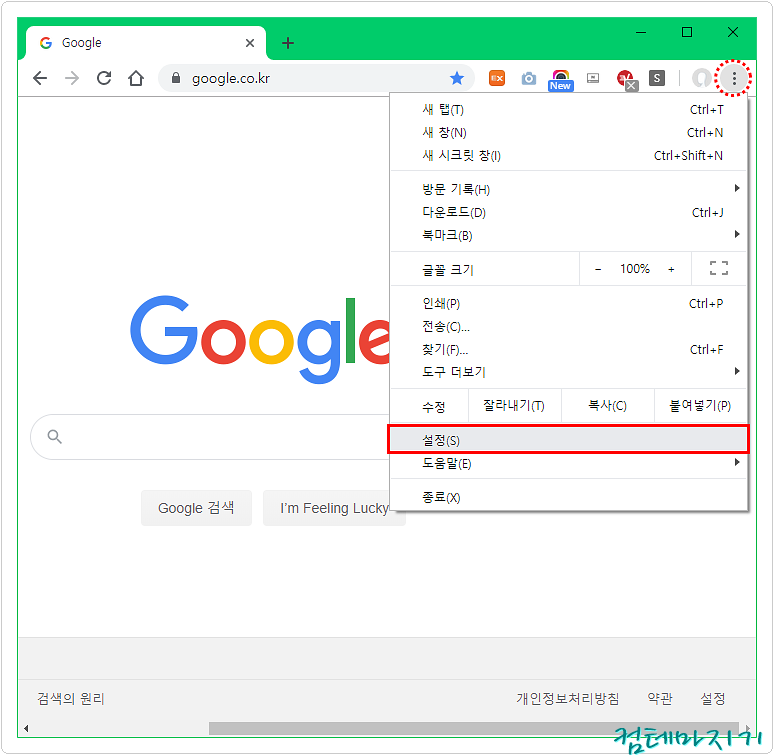Click the gray card extension icon

coord(593,78)
